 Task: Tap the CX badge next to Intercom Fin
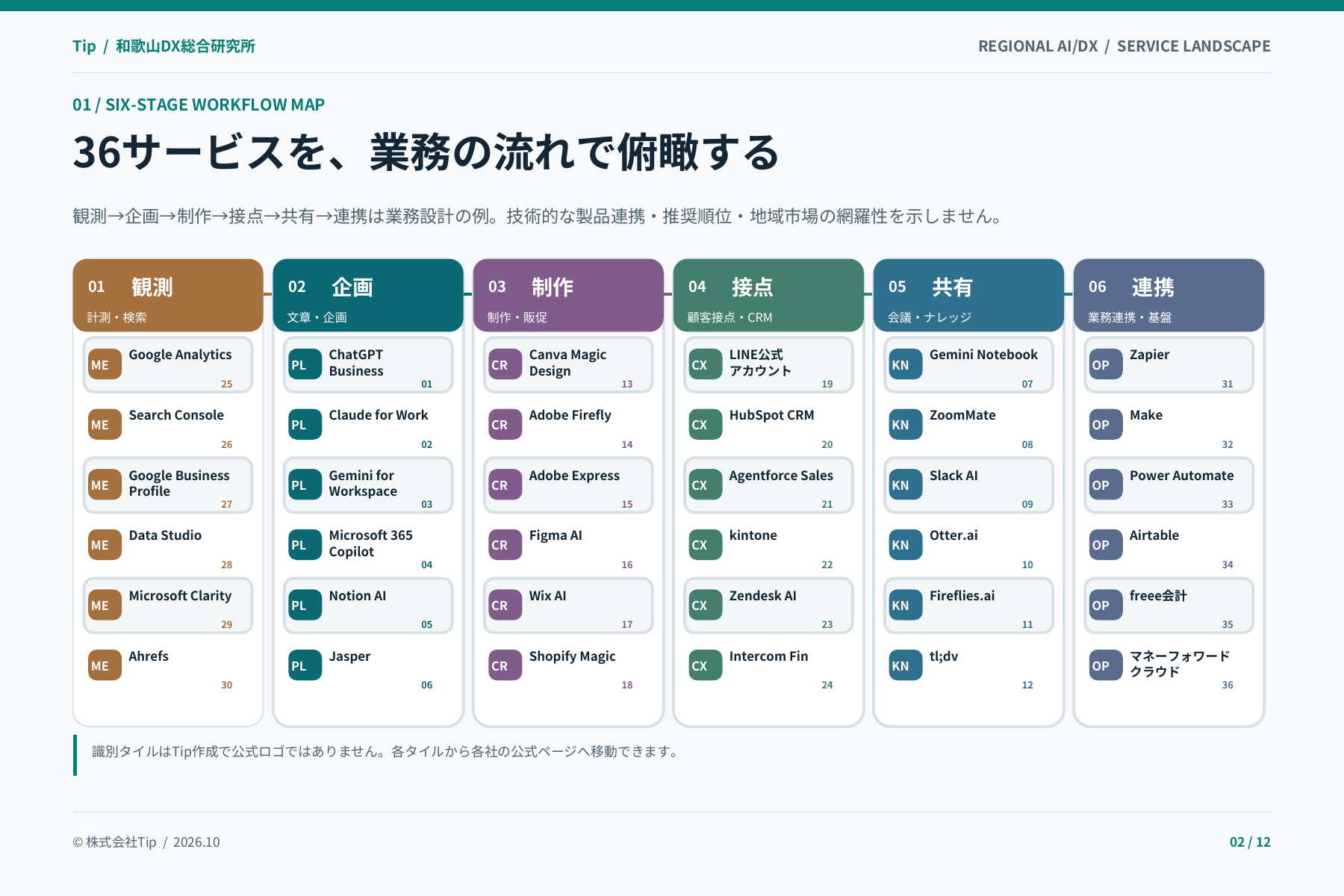point(705,665)
